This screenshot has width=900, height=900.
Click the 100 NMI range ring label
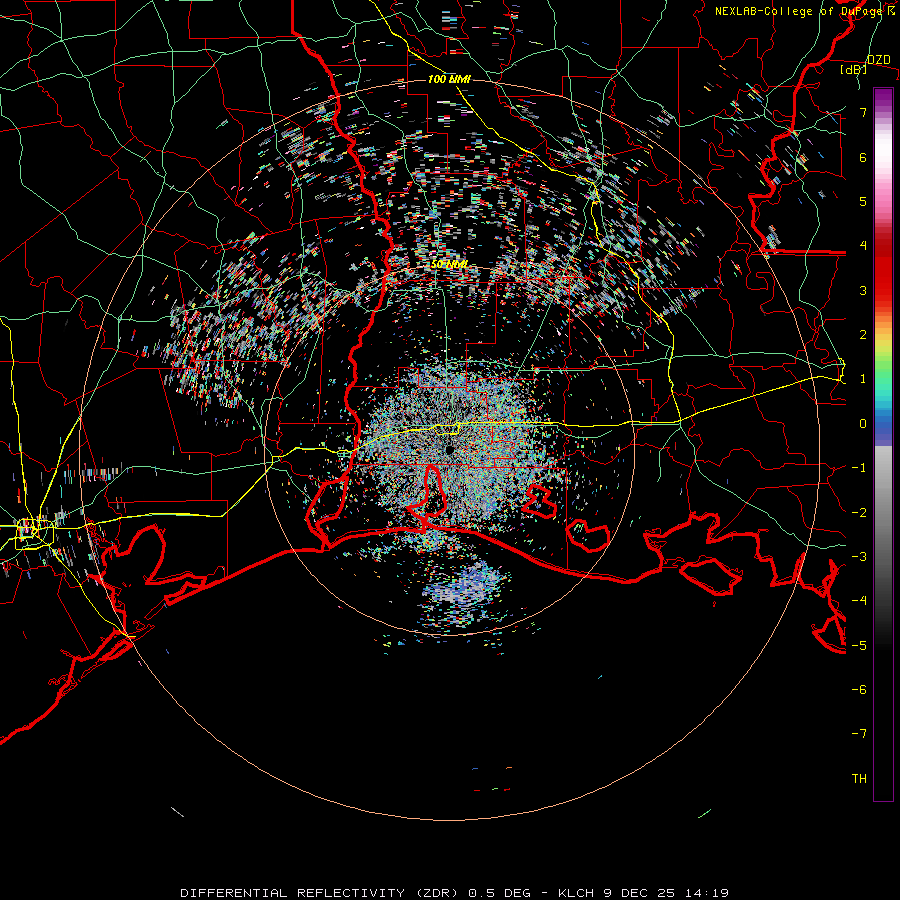pyautogui.click(x=449, y=79)
